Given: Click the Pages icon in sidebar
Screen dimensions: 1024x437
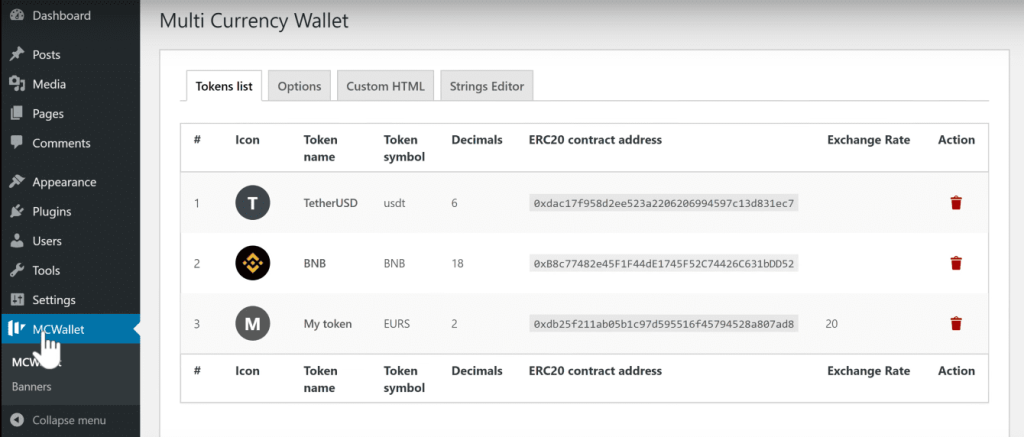Looking at the screenshot, I should pyautogui.click(x=18, y=114).
